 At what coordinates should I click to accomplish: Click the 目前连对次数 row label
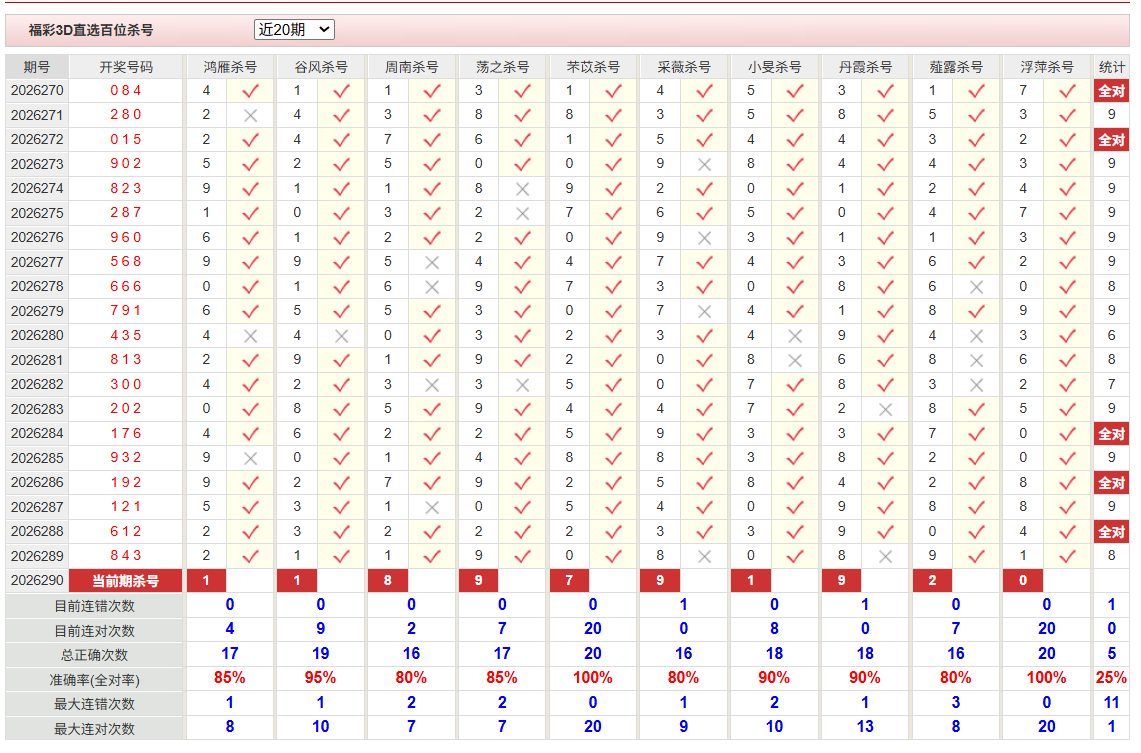click(94, 631)
